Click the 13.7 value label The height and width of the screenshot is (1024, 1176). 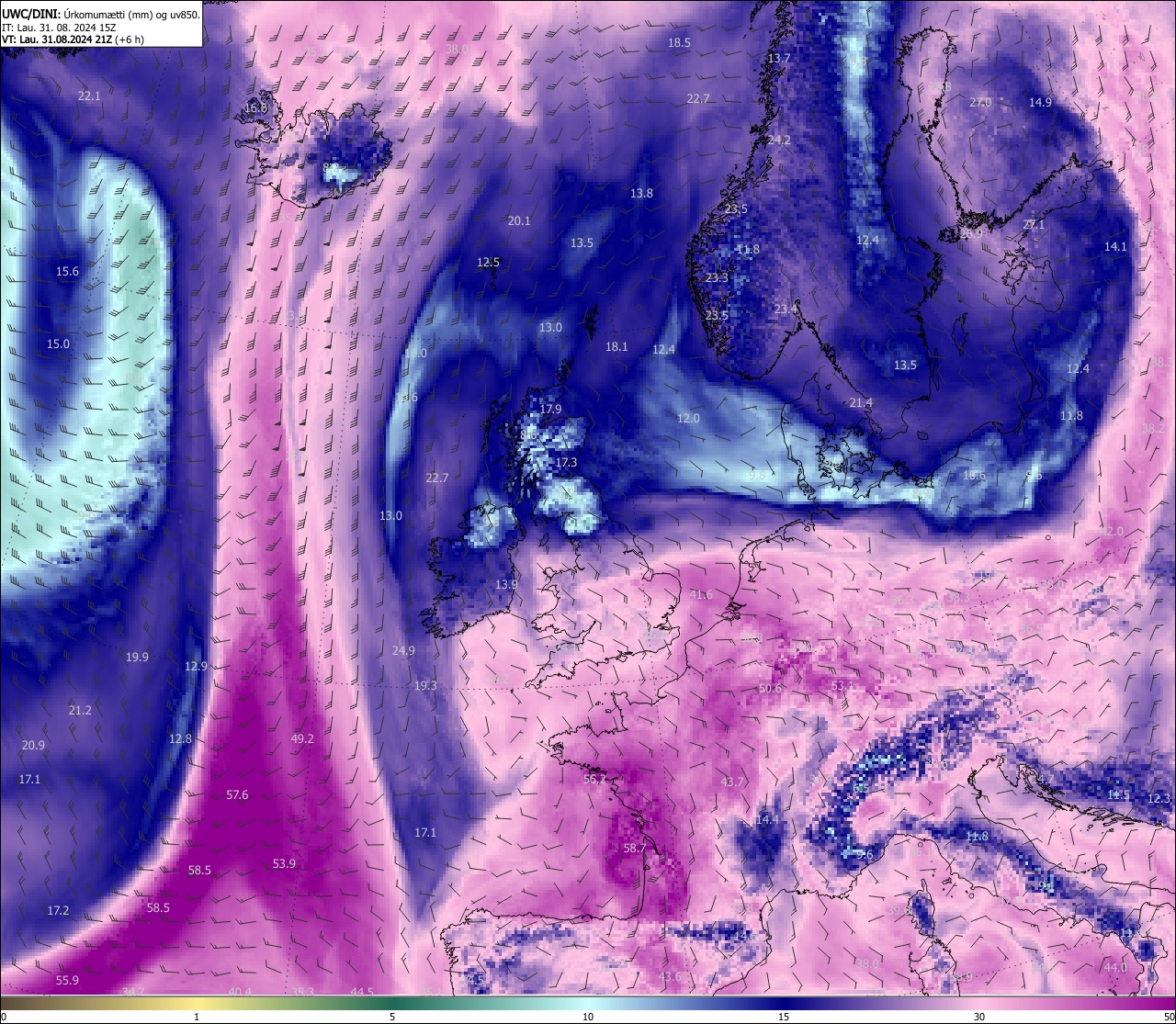click(x=779, y=58)
